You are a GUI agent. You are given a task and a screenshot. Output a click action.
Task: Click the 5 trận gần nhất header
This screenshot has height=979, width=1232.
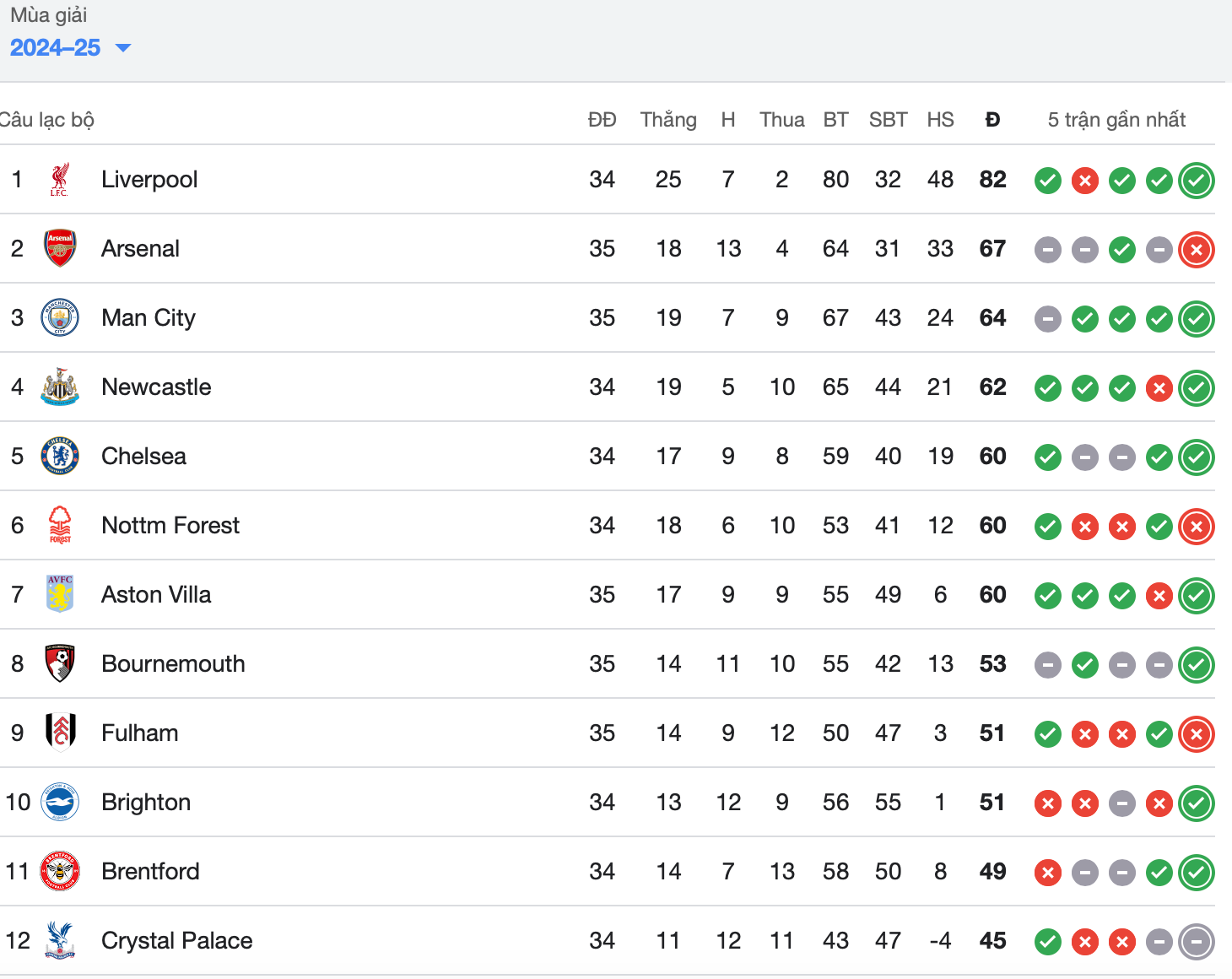coord(1116,120)
